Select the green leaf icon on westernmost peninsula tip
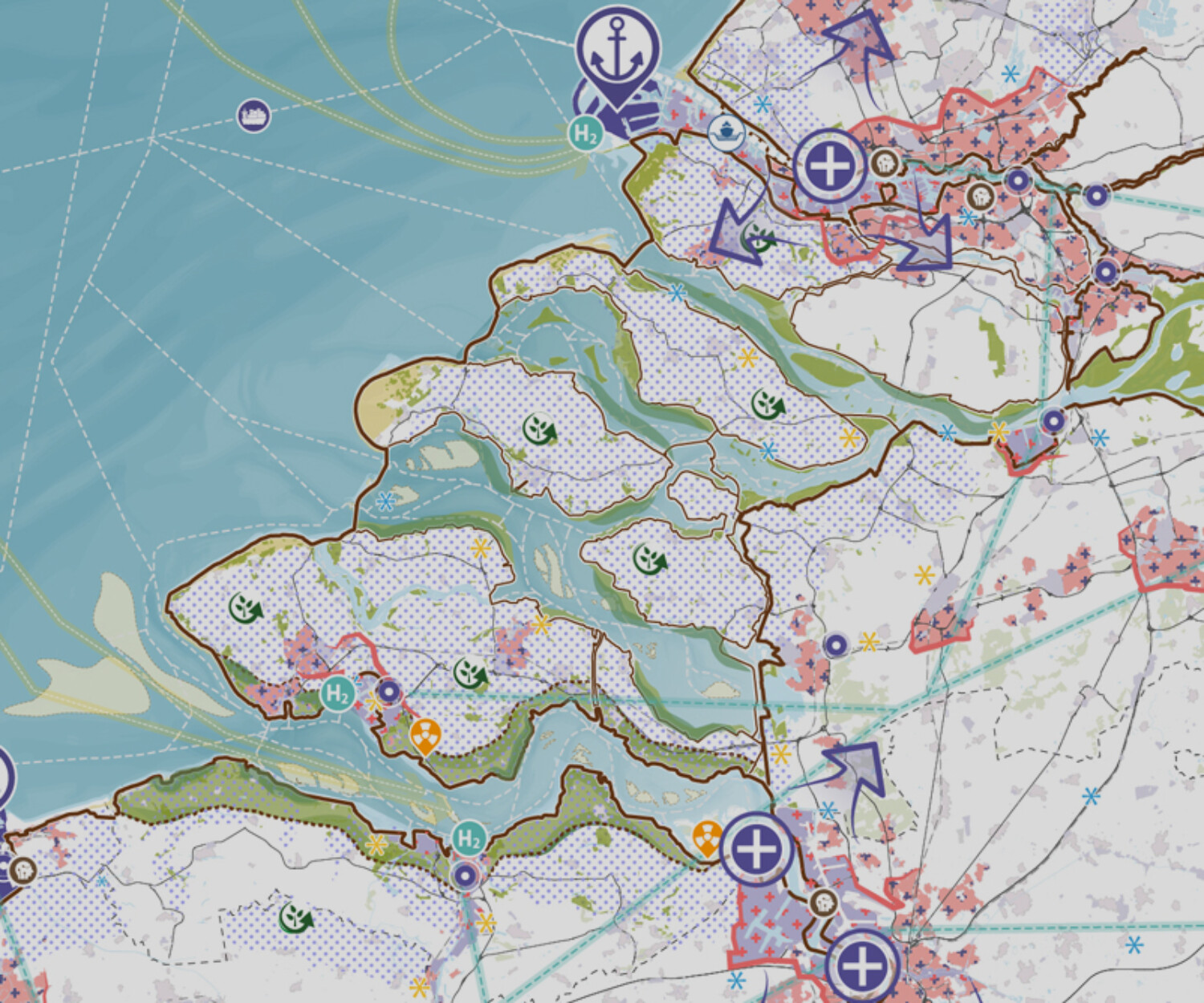The height and width of the screenshot is (1003, 1204). tap(246, 608)
